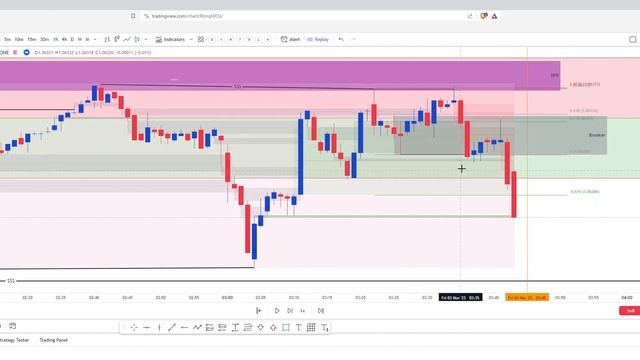Open the Strategy Tester tab
This screenshot has width=640, height=360.
[x=14, y=340]
